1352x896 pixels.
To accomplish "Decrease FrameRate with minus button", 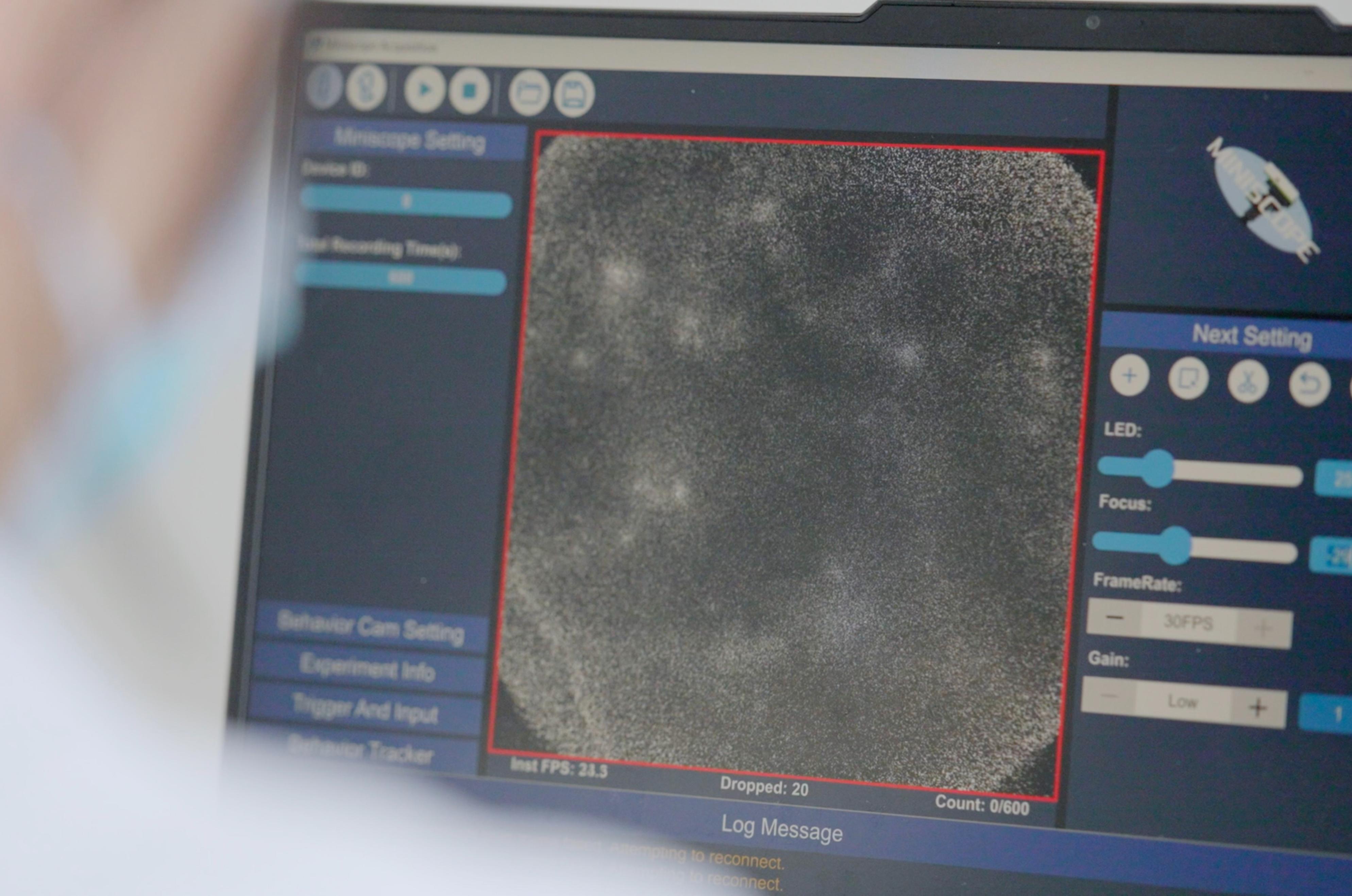I will pyautogui.click(x=1114, y=618).
